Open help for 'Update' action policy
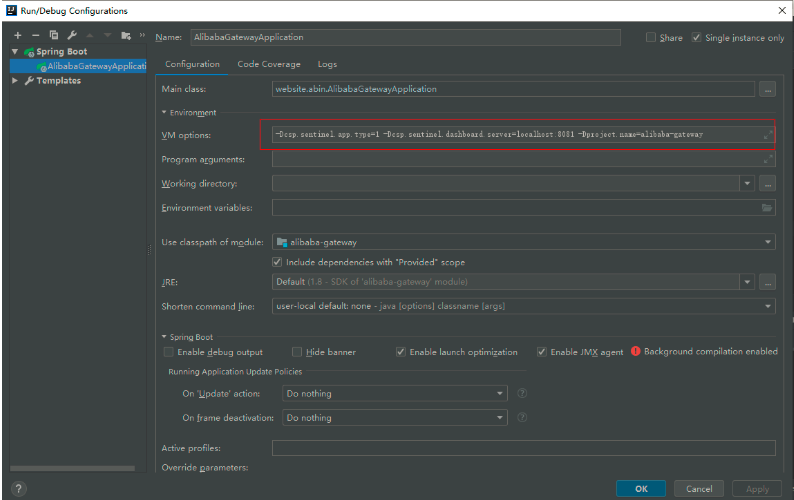Image resolution: width=794 pixels, height=500 pixels. click(522, 393)
